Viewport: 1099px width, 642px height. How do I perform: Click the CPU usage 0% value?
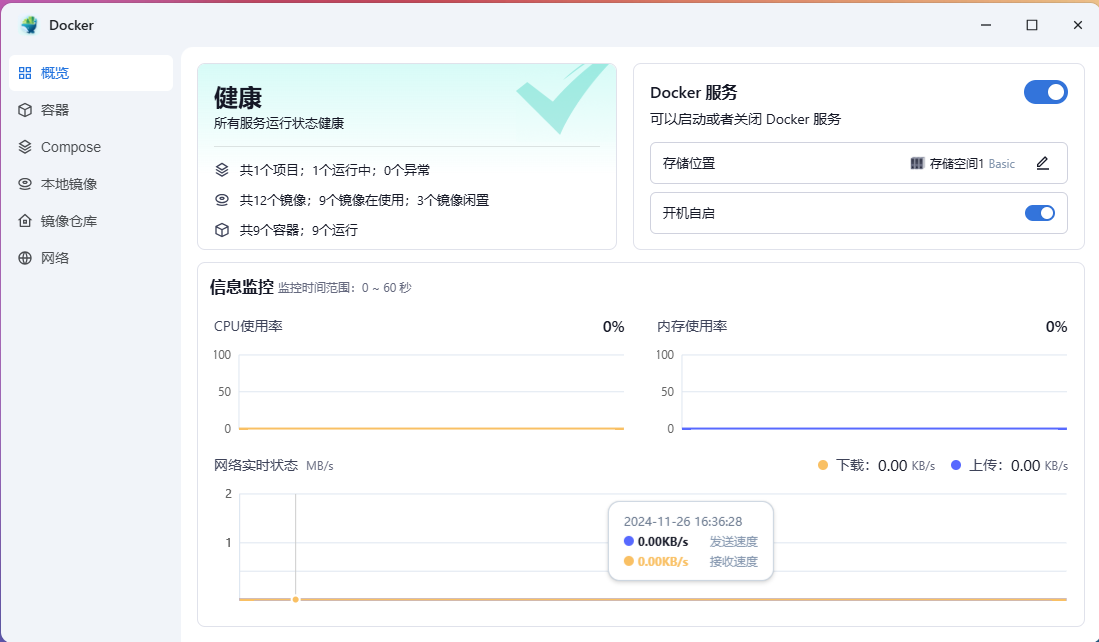pos(613,327)
